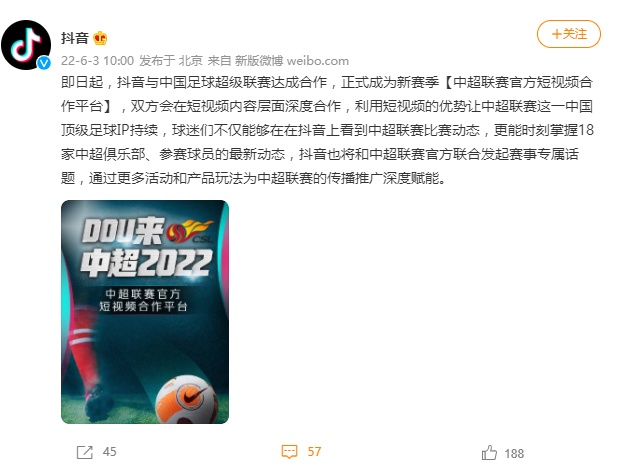Click the like count 188

pyautogui.click(x=514, y=453)
